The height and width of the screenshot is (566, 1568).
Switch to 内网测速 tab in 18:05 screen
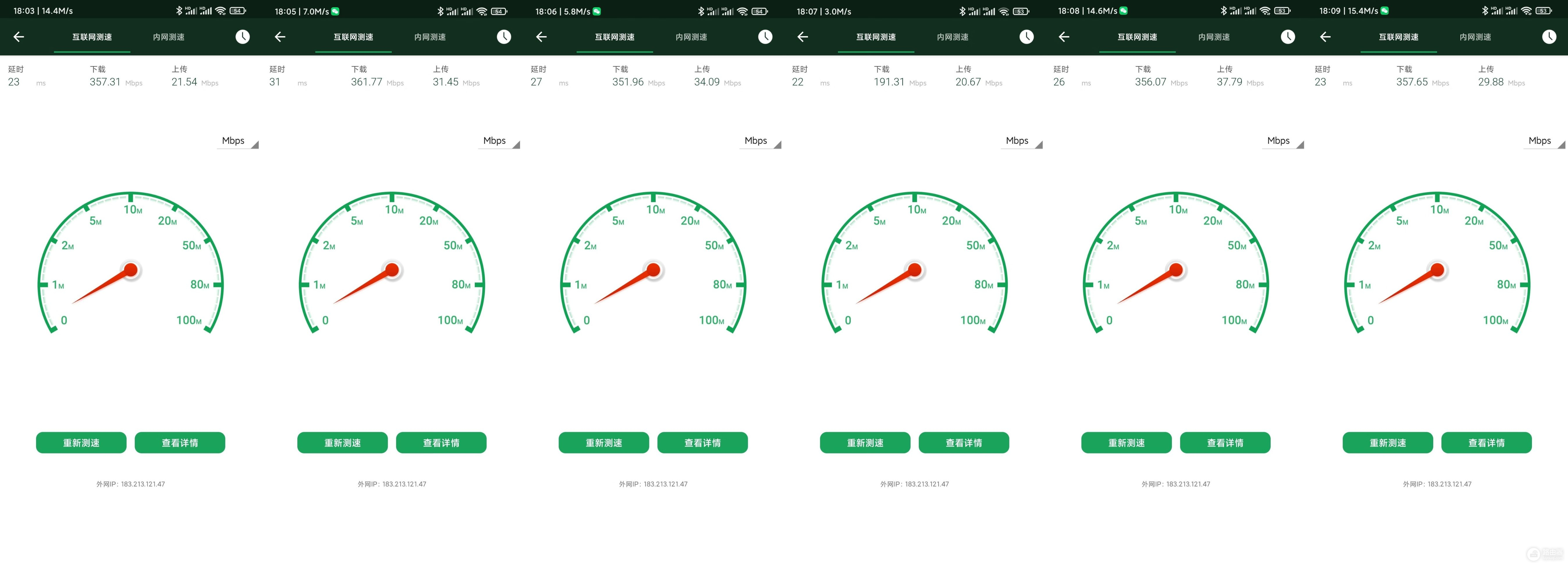tap(430, 37)
